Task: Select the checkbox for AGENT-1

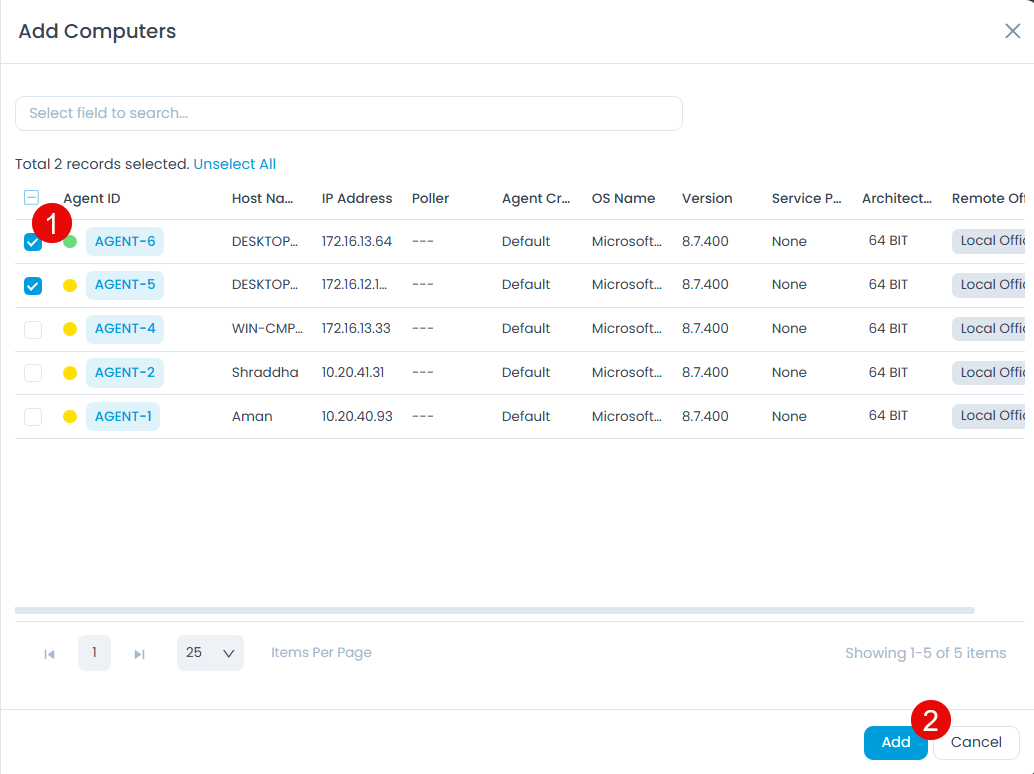Action: coord(33,416)
